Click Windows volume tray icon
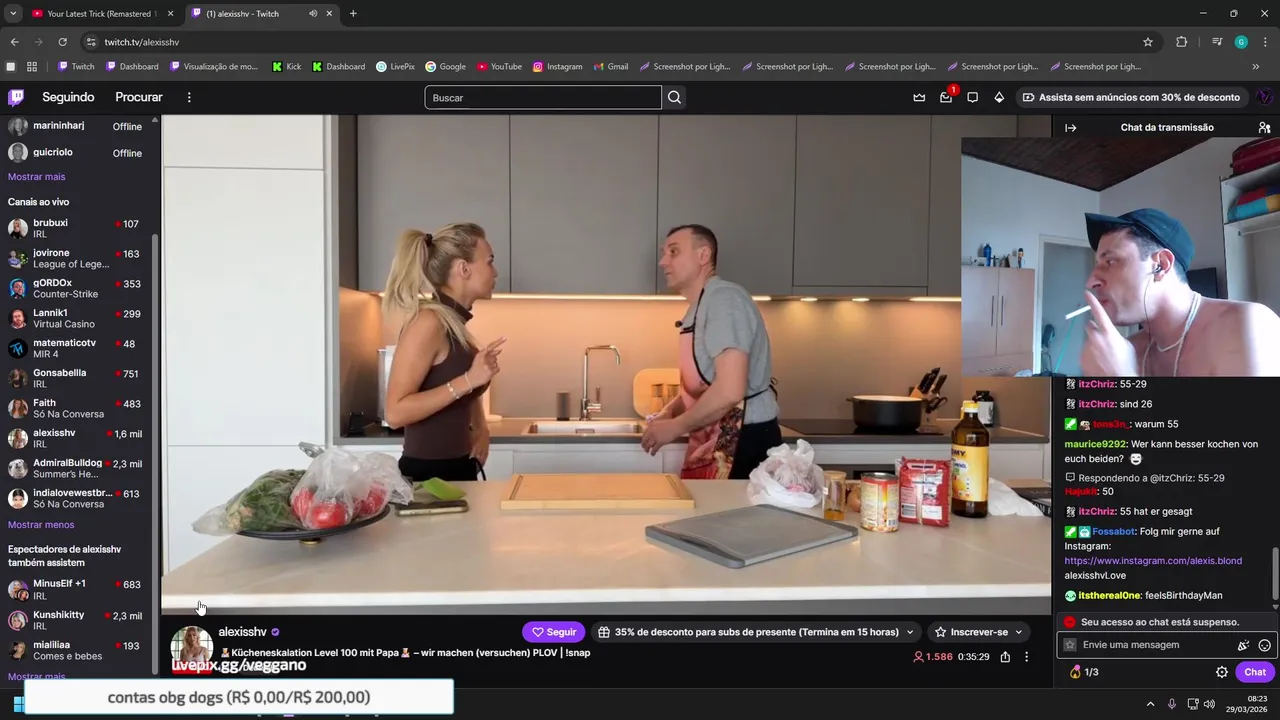 [x=1209, y=704]
